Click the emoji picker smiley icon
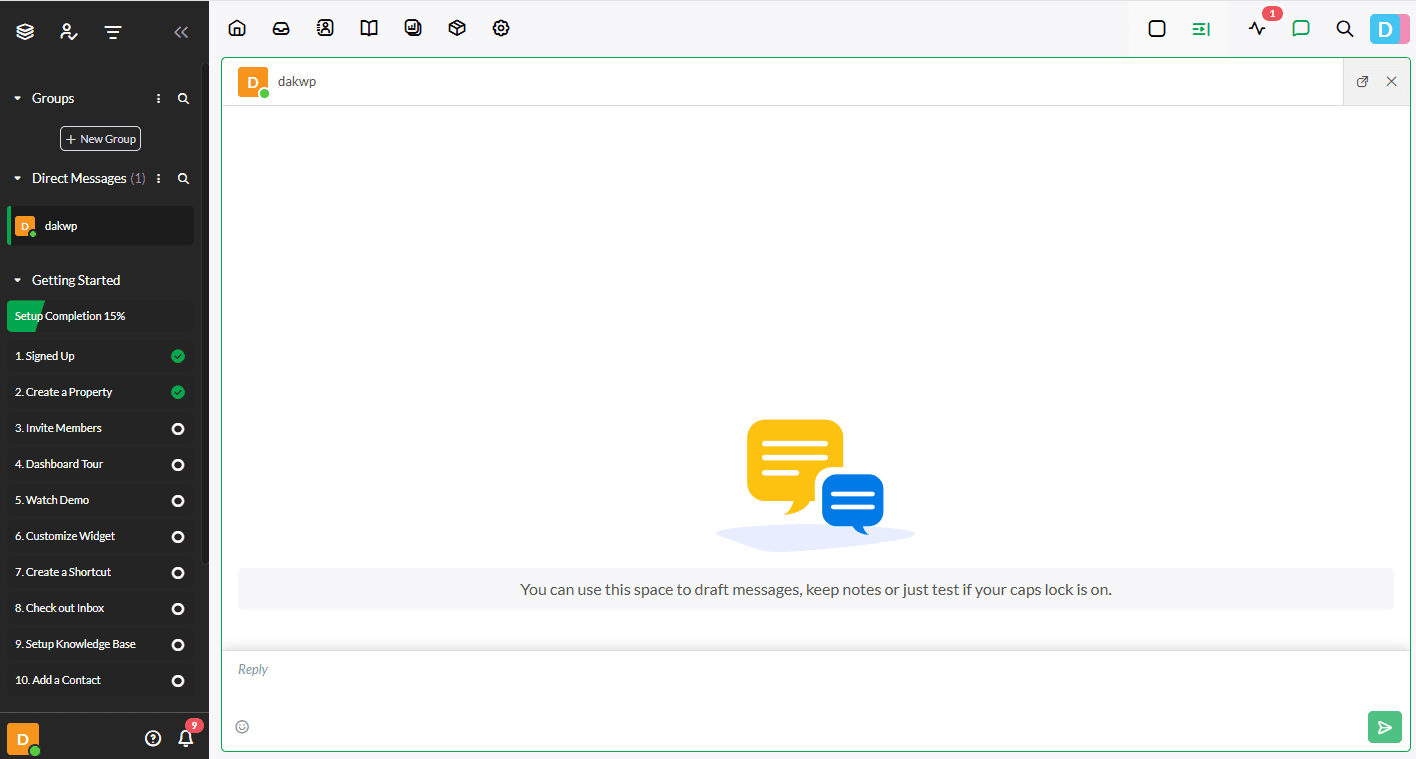Image resolution: width=1416 pixels, height=759 pixels. coord(242,727)
